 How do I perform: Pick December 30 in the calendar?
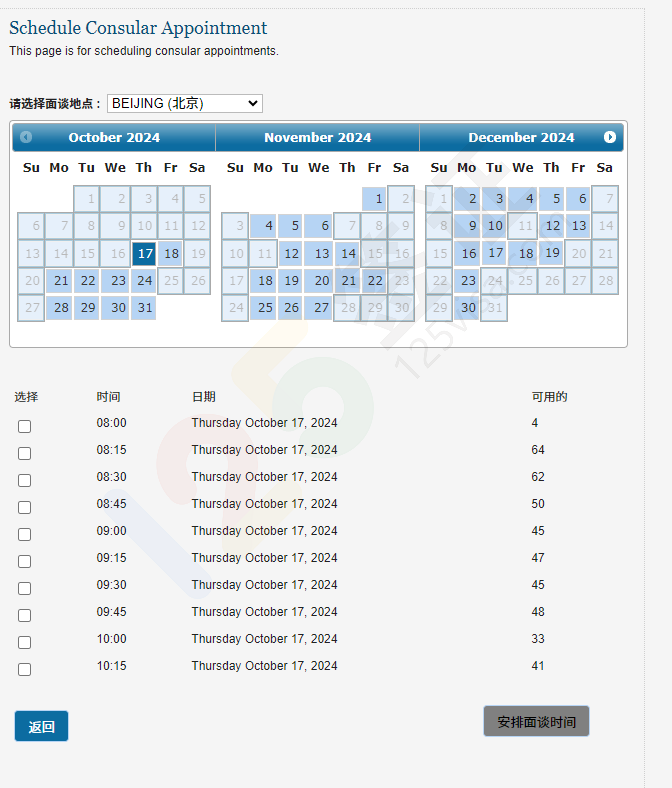coord(467,308)
